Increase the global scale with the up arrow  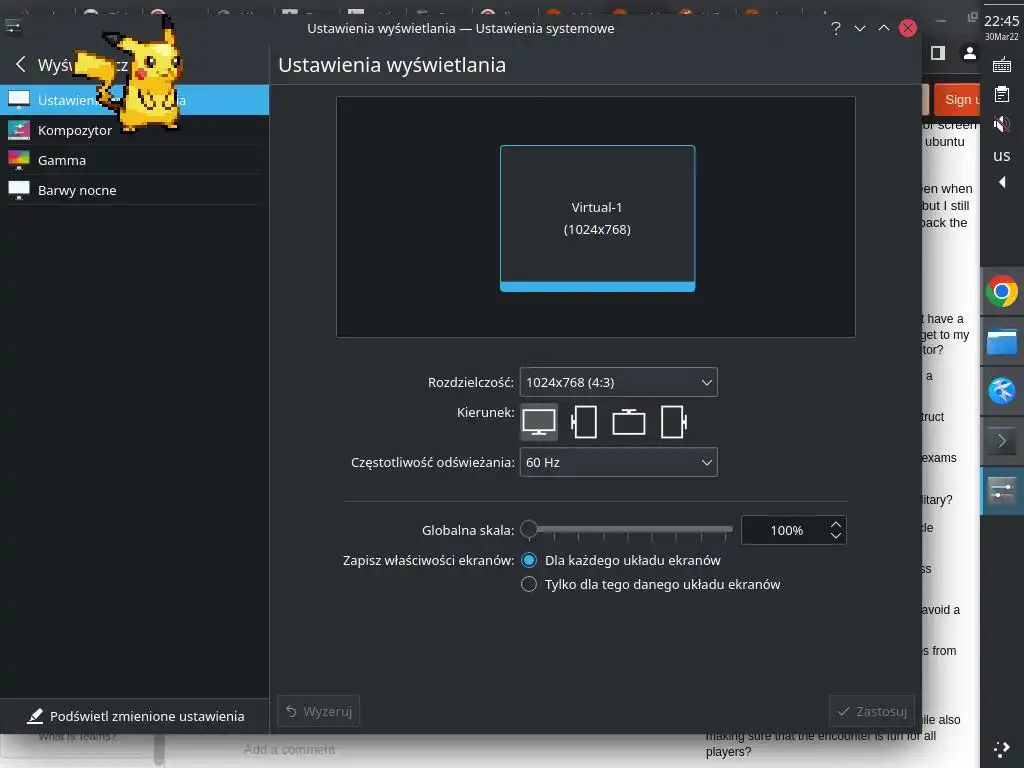pyautogui.click(x=836, y=524)
